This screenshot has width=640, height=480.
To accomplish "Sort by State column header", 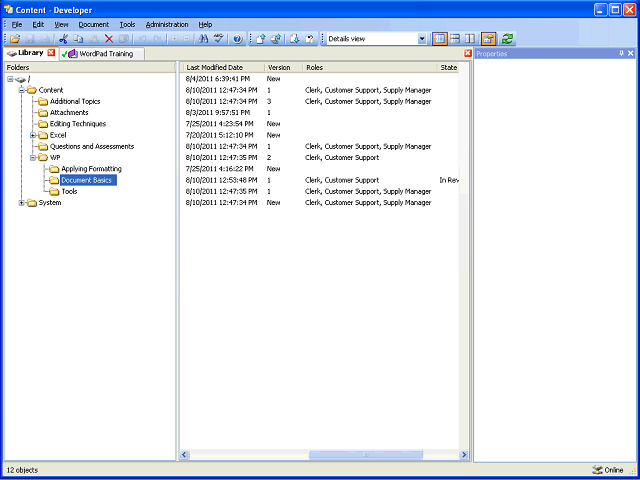I will [x=448, y=68].
